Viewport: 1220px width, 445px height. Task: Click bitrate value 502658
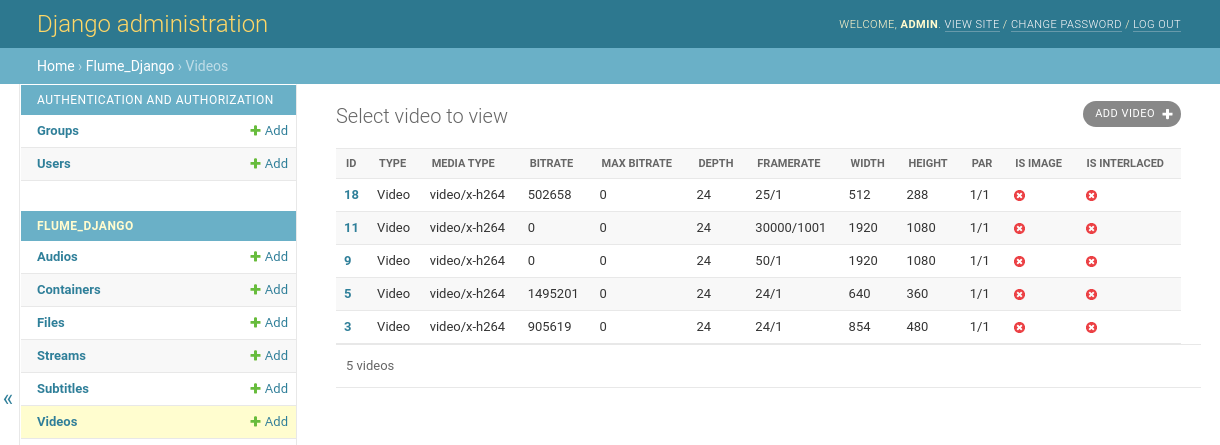550,195
